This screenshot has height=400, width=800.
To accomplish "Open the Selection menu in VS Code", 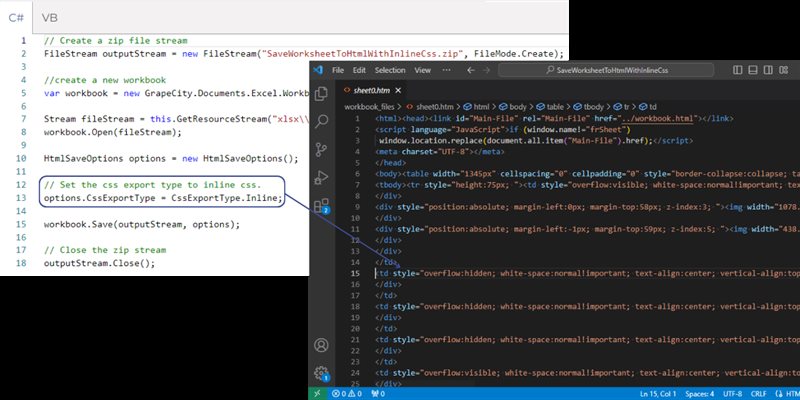I will tap(390, 70).
